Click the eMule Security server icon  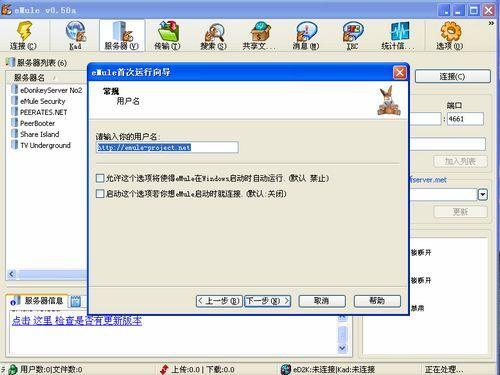15,101
